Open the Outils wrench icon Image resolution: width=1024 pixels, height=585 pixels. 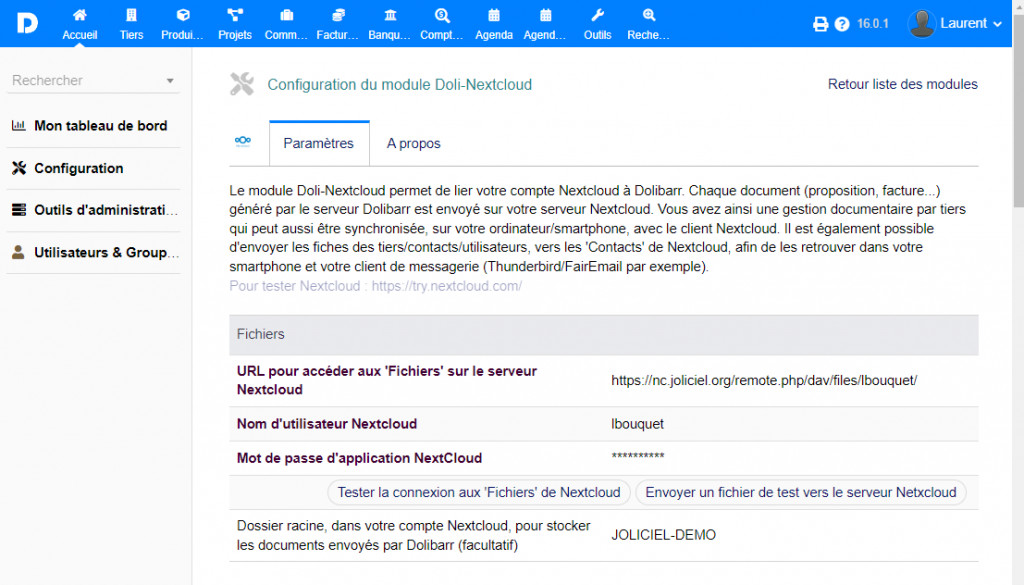pyautogui.click(x=597, y=14)
